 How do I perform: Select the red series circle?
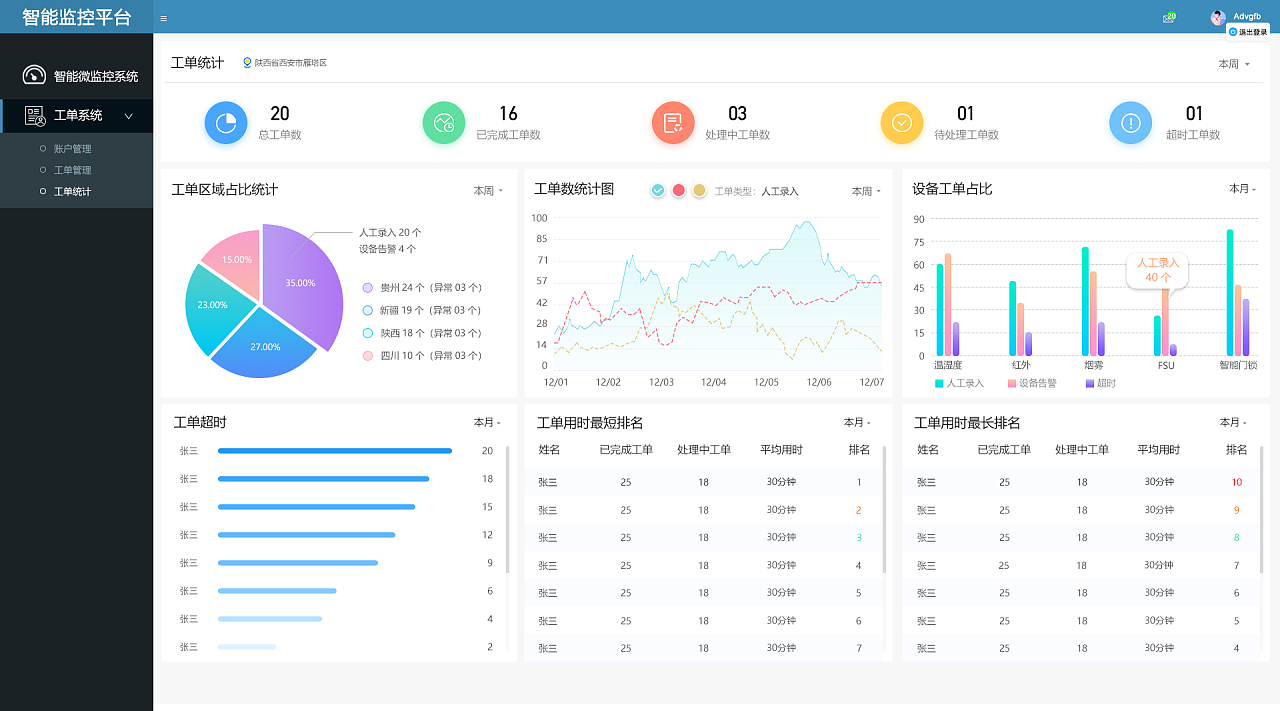[x=678, y=190]
